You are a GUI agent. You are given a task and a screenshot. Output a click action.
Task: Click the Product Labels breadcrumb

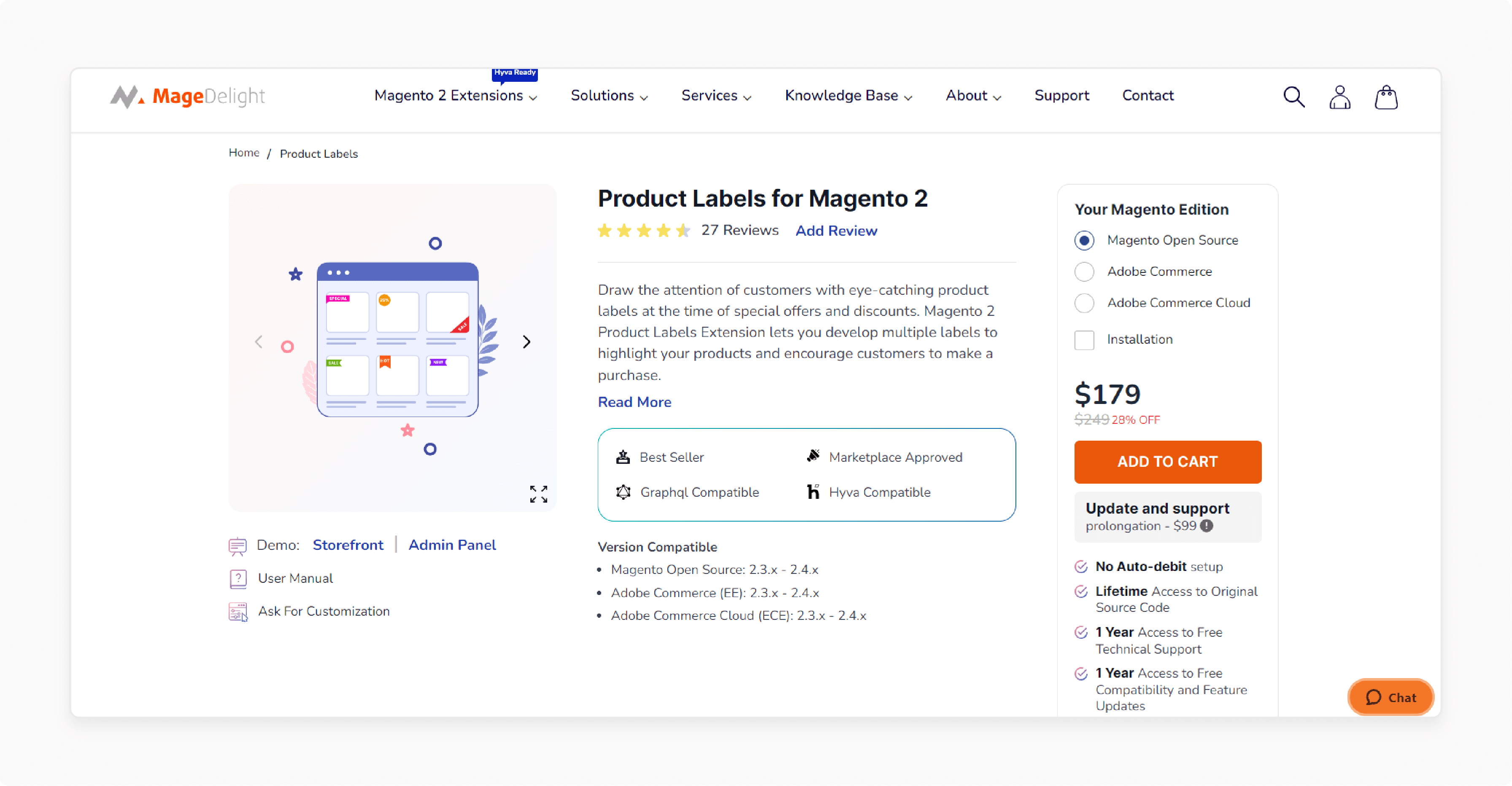(319, 153)
